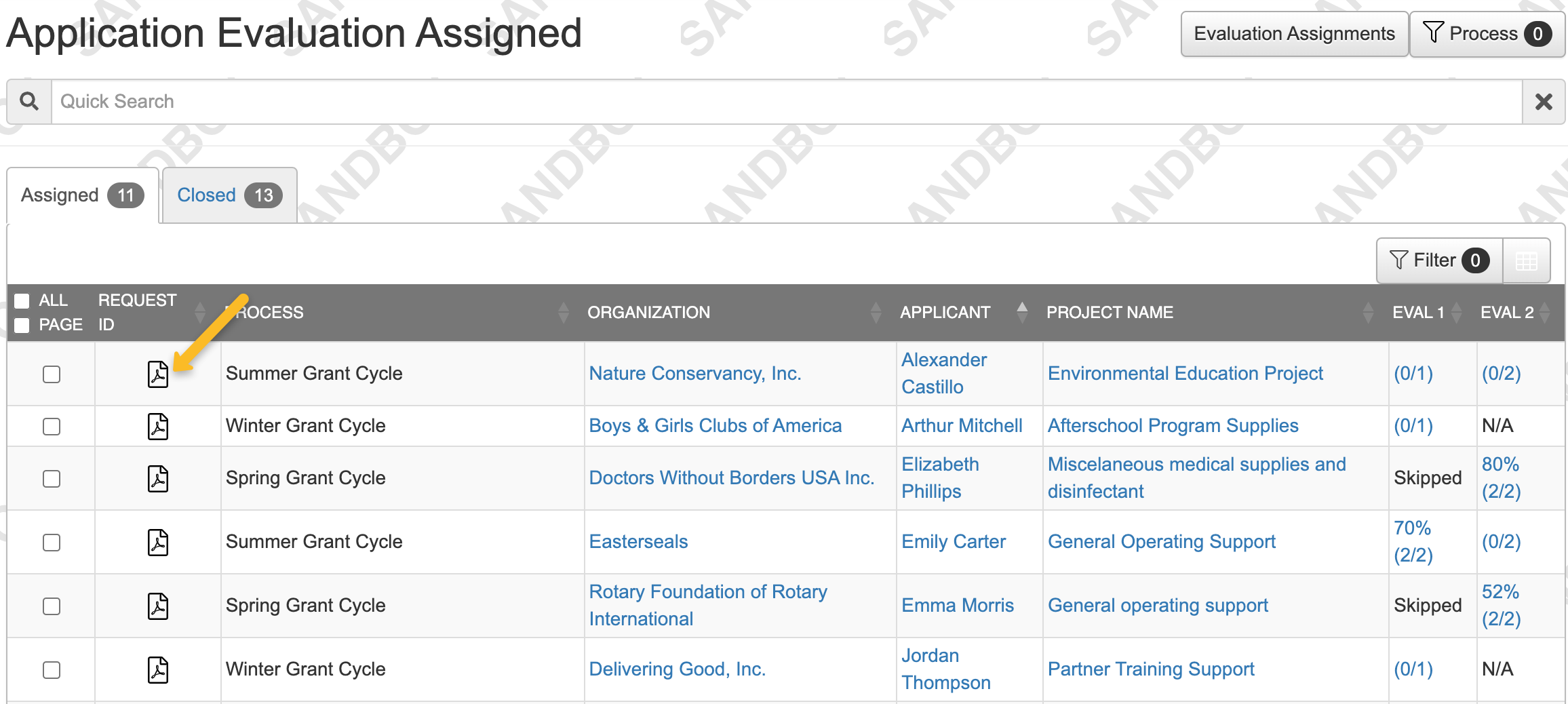Click inside the Quick Search field
The height and width of the screenshot is (704, 1568).
tap(407, 101)
